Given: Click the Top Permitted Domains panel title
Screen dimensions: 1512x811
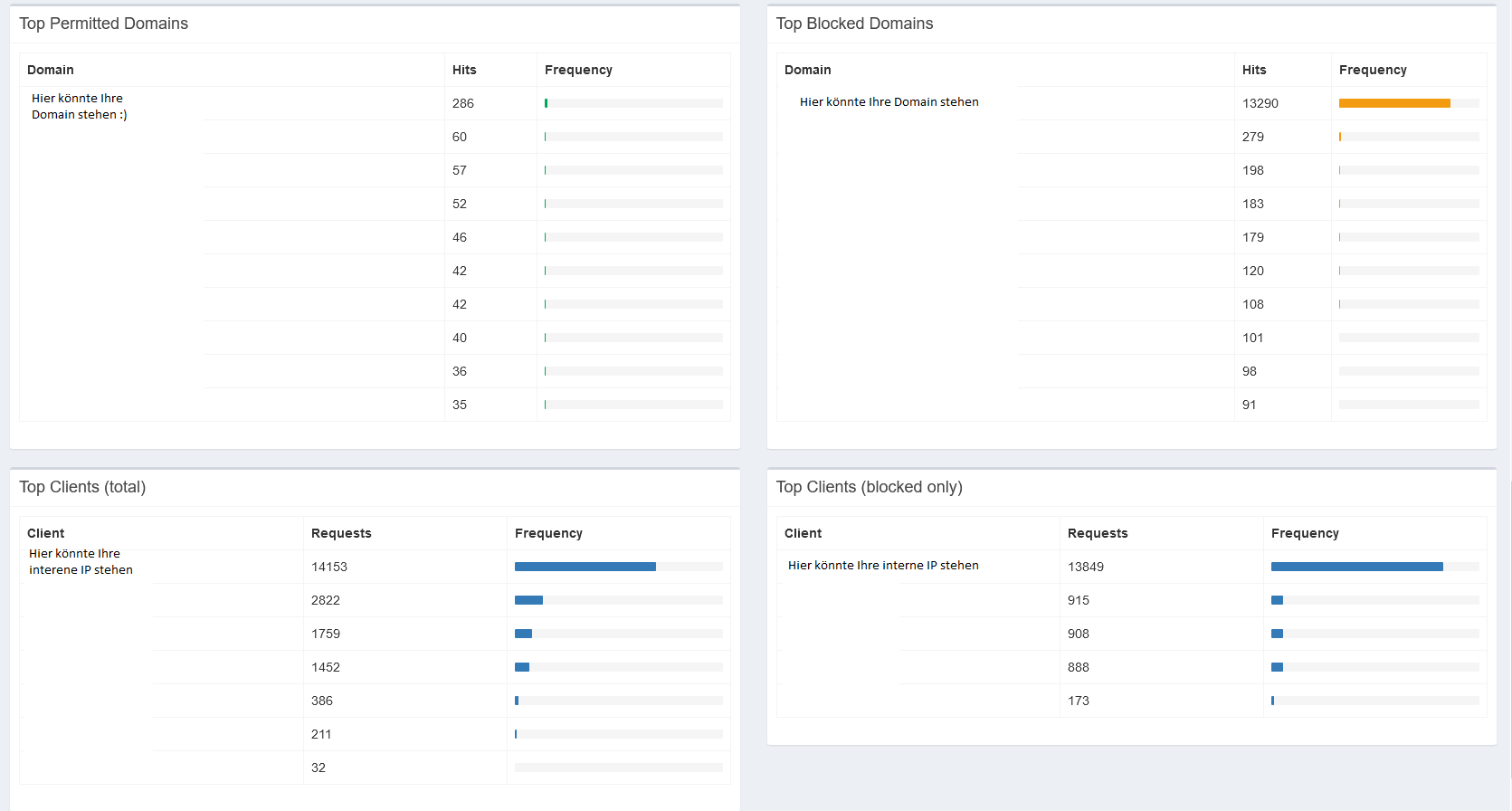Looking at the screenshot, I should pyautogui.click(x=104, y=24).
